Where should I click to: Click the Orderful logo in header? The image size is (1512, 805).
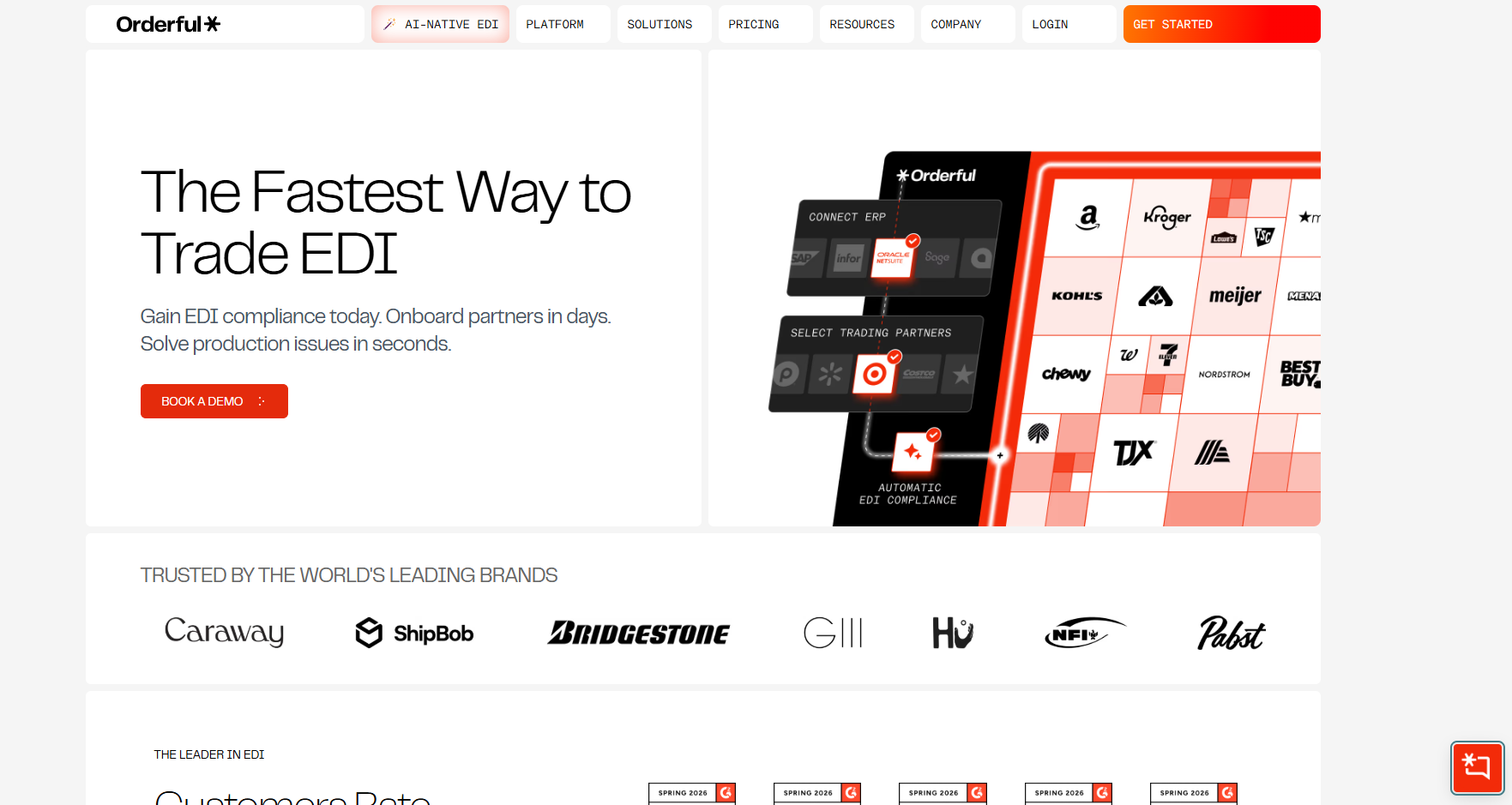(x=168, y=24)
